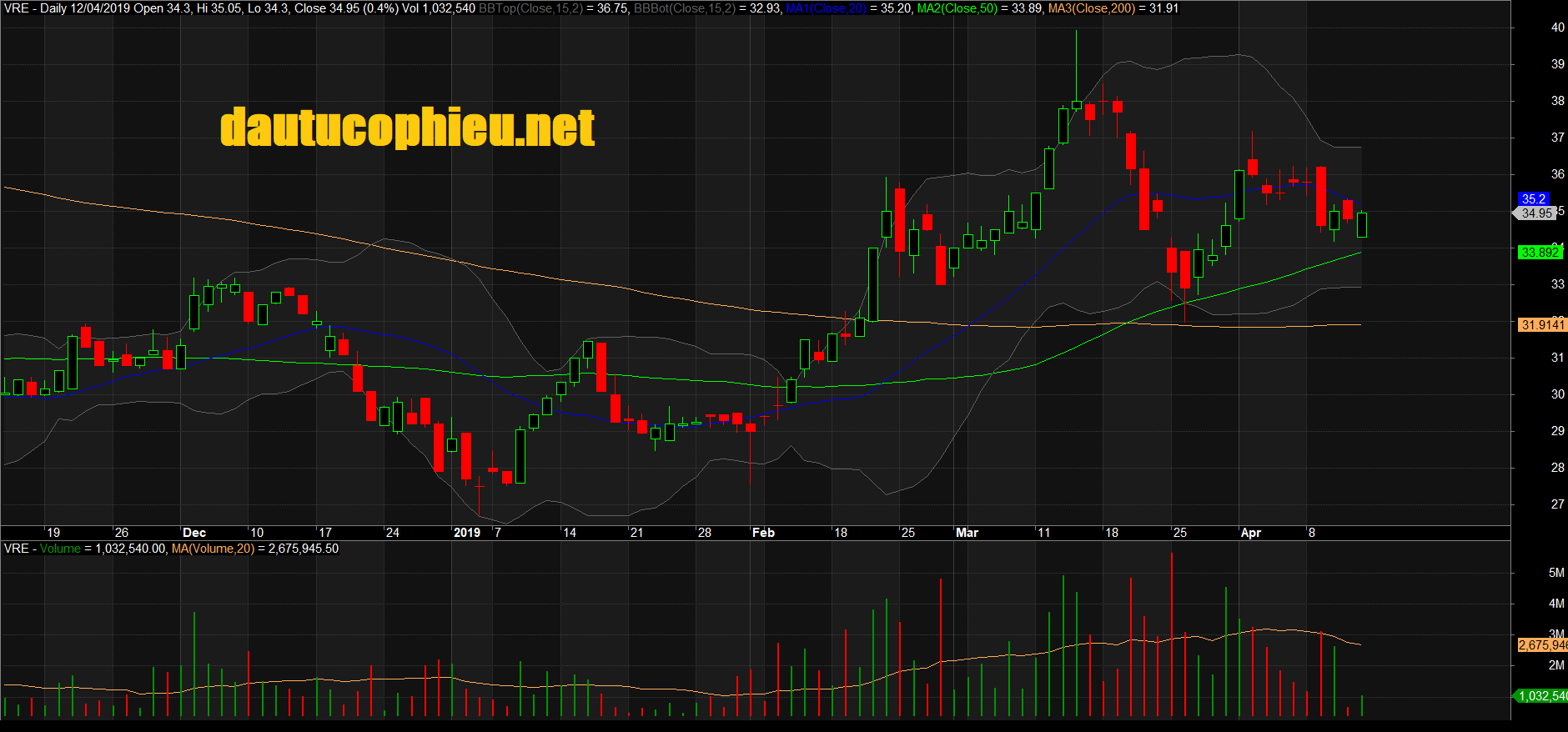Click the 21 date marker on time axis
1568x732 pixels.
pos(636,533)
